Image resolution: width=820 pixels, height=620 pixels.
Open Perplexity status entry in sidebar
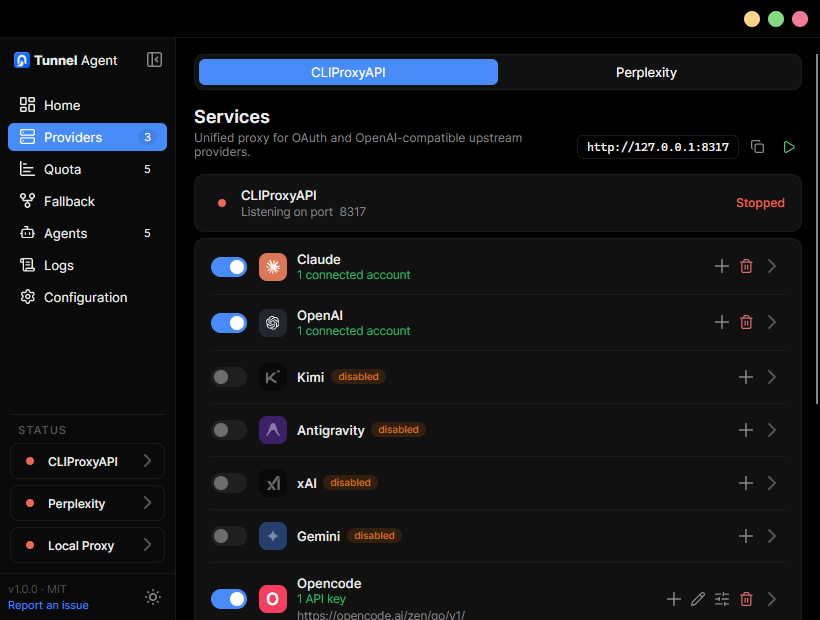click(87, 503)
